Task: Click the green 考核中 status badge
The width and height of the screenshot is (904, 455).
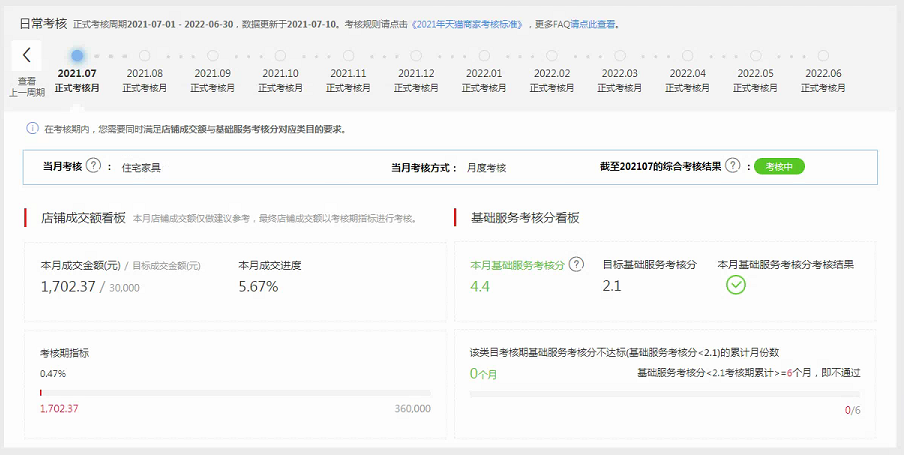Action: [779, 167]
